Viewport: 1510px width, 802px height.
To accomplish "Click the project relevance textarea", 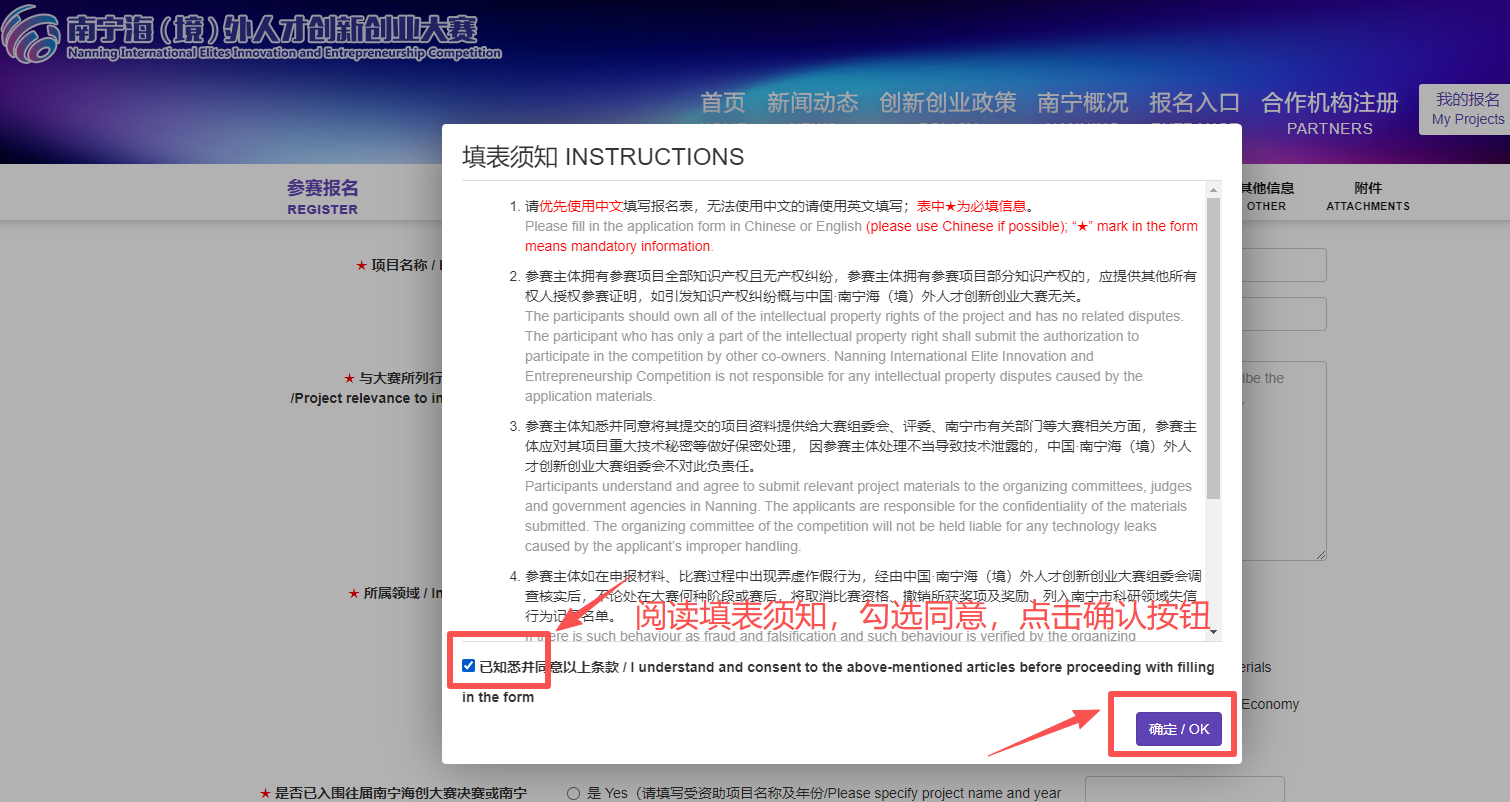I will pos(1284,461).
